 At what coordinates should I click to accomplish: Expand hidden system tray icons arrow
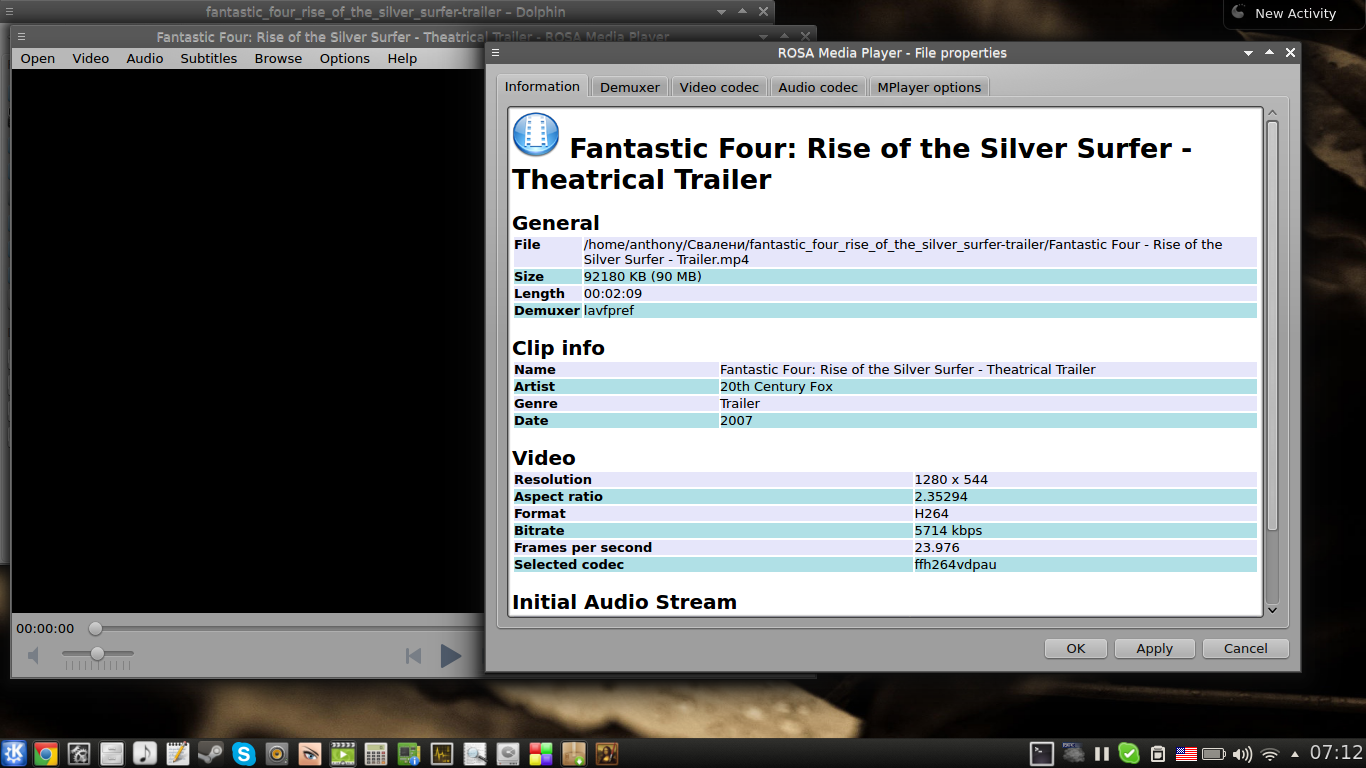pos(1295,753)
